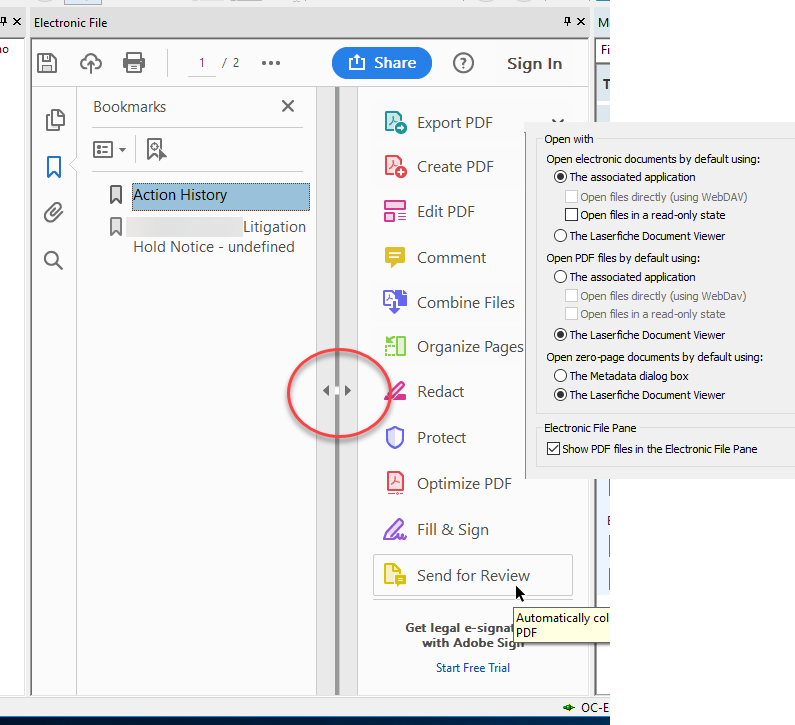Open the Combine Files tool
795x725 pixels.
[x=449, y=302]
